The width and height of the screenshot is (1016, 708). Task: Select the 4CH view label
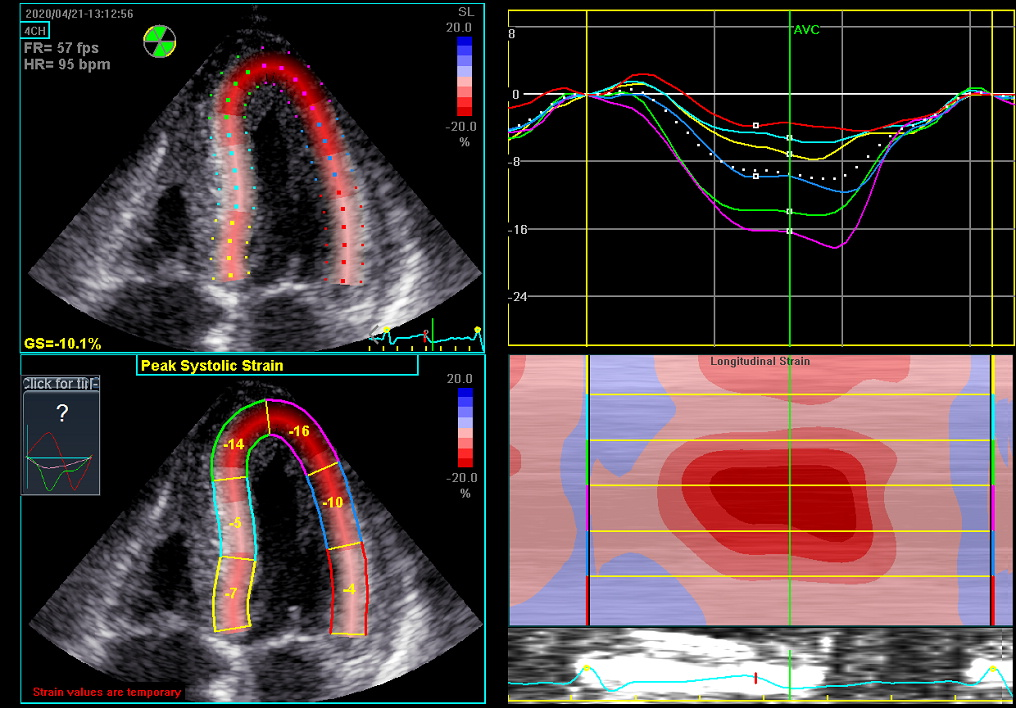click(x=35, y=30)
